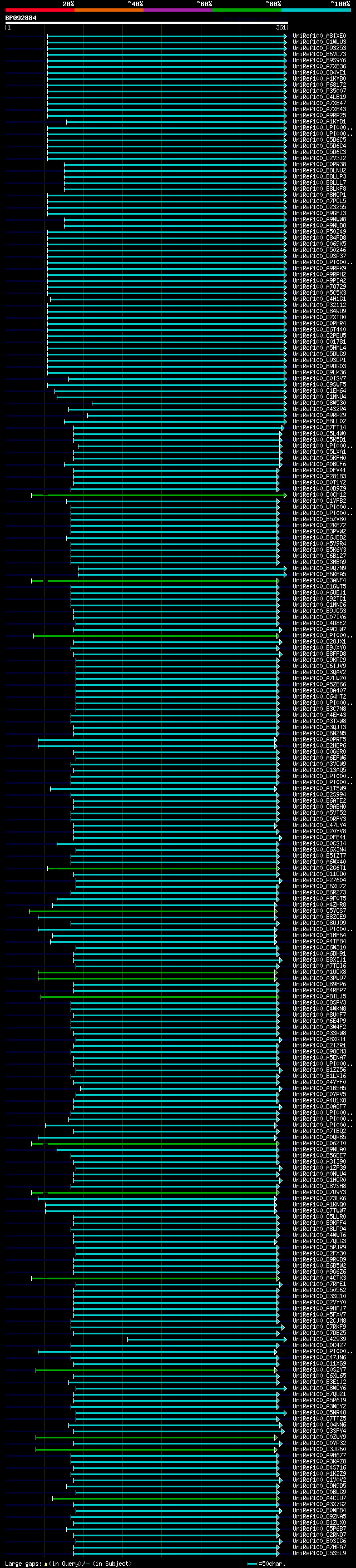Select hit label UniRef100_O23255
Viewport: 356px width, 1568px height.
[319, 207]
